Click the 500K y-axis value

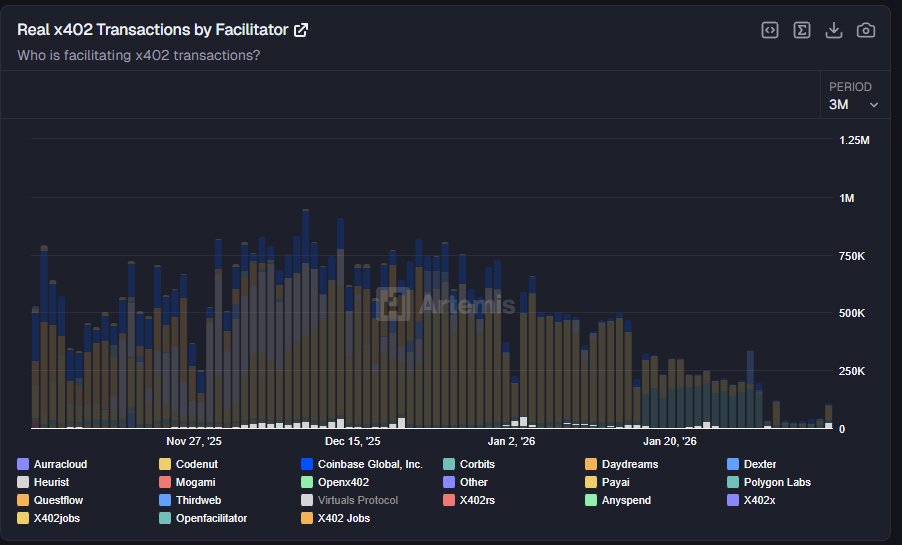(x=852, y=313)
